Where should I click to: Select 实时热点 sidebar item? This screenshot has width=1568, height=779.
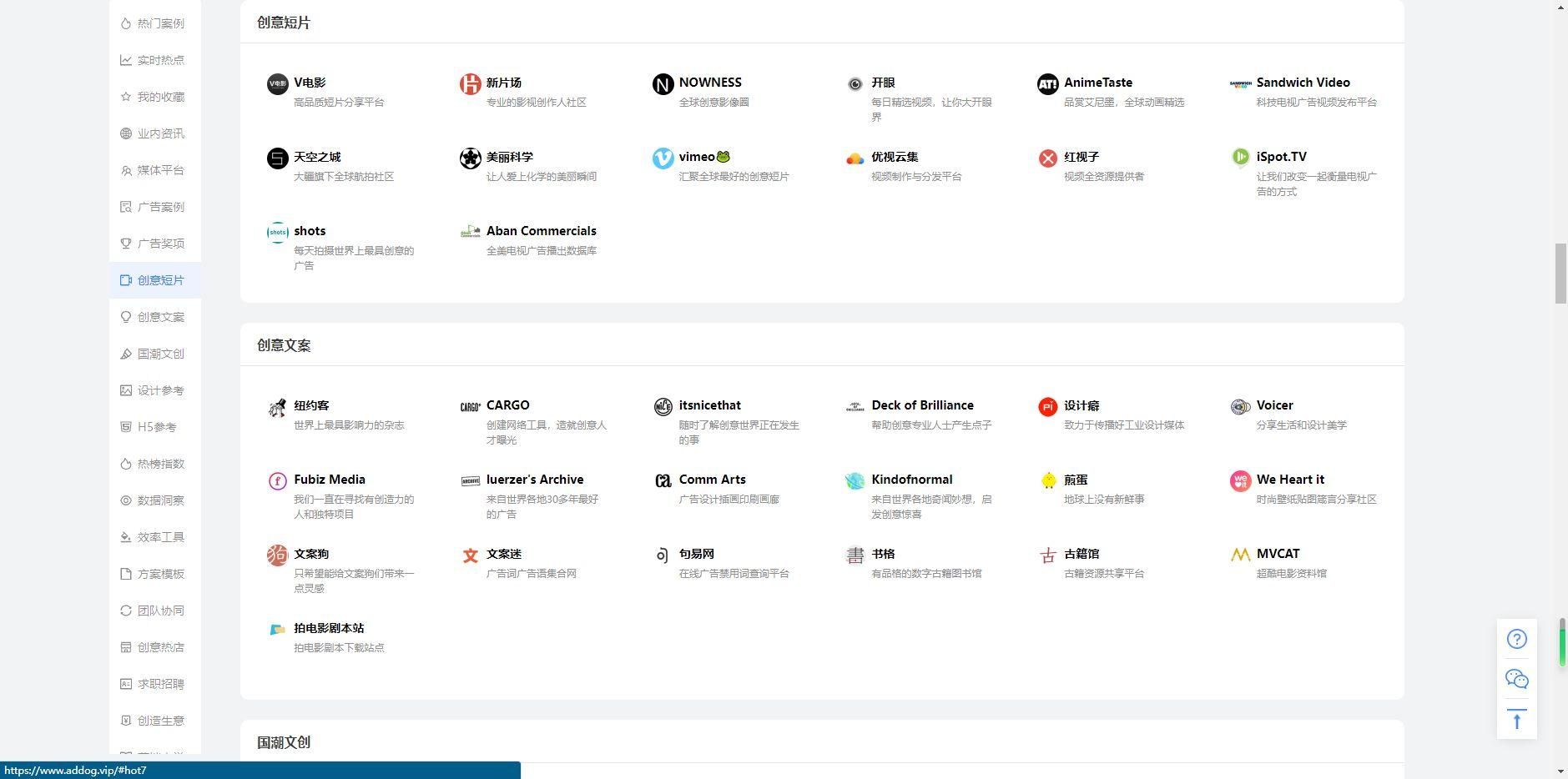154,60
